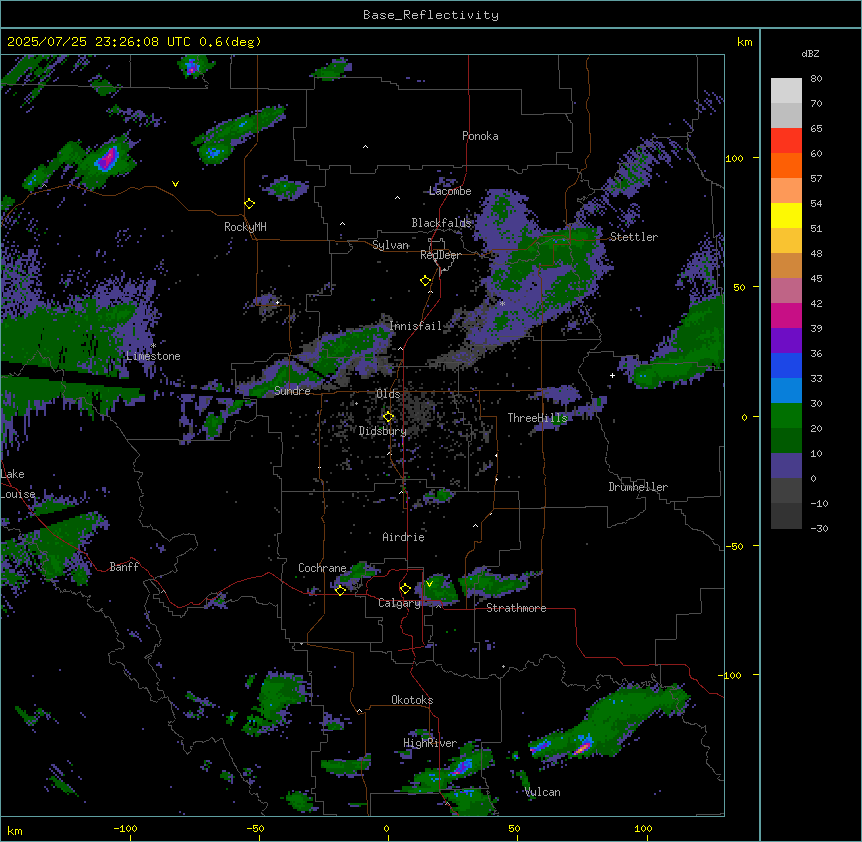Select the Stettler label

point(633,237)
